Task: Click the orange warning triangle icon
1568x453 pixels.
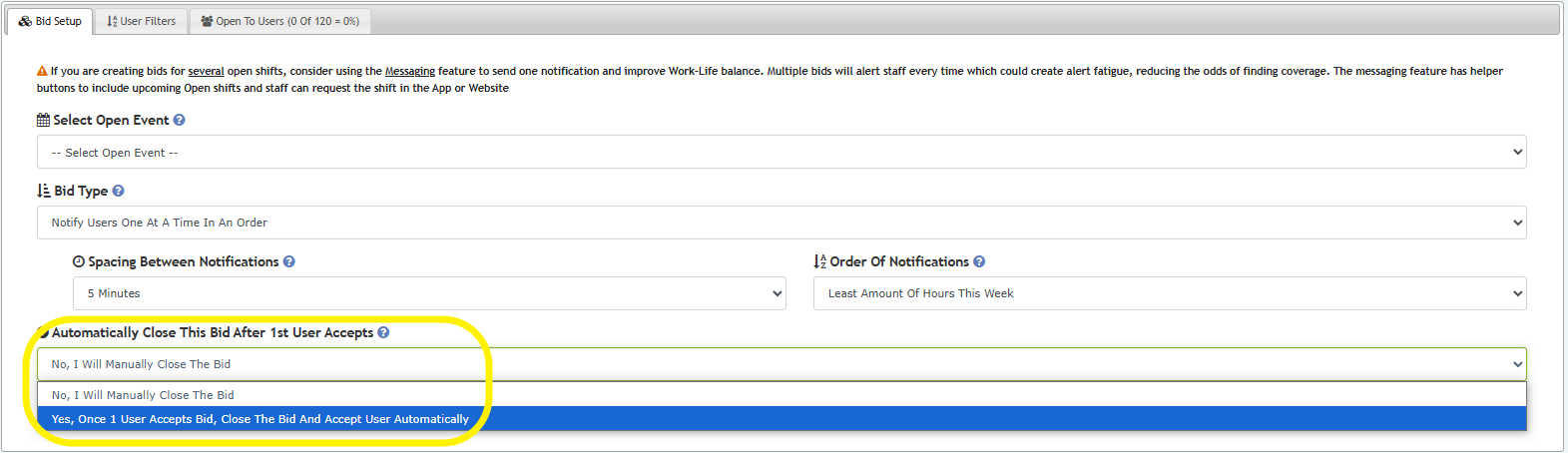Action: (x=42, y=71)
